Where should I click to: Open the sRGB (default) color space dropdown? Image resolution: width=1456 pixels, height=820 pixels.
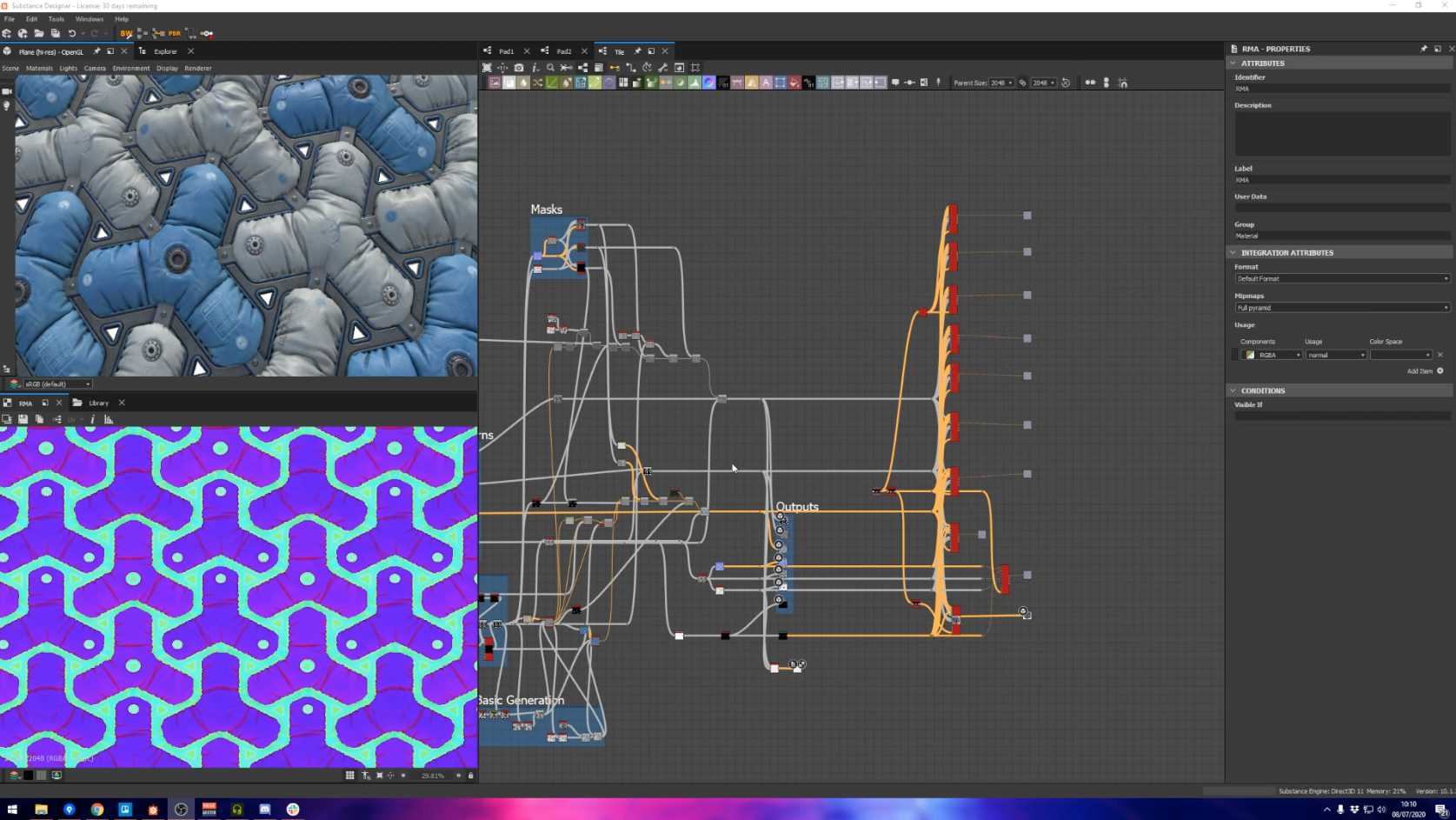pos(50,384)
